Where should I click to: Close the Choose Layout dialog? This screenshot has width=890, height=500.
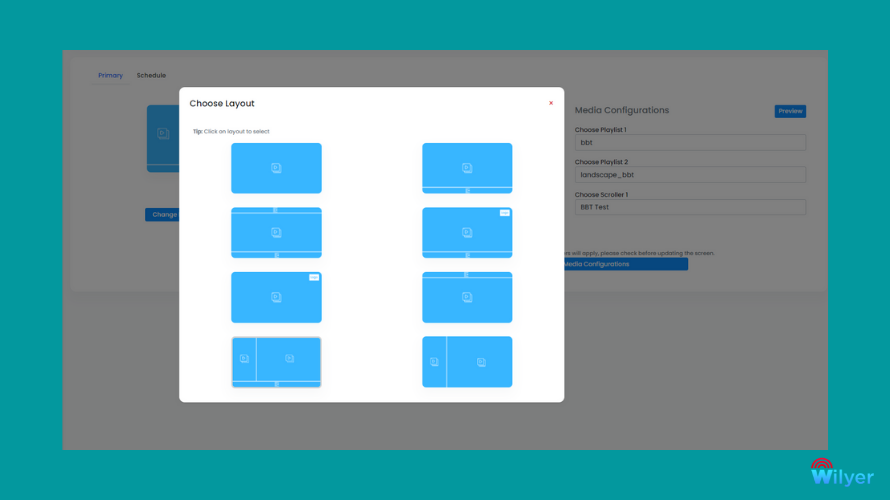[551, 103]
